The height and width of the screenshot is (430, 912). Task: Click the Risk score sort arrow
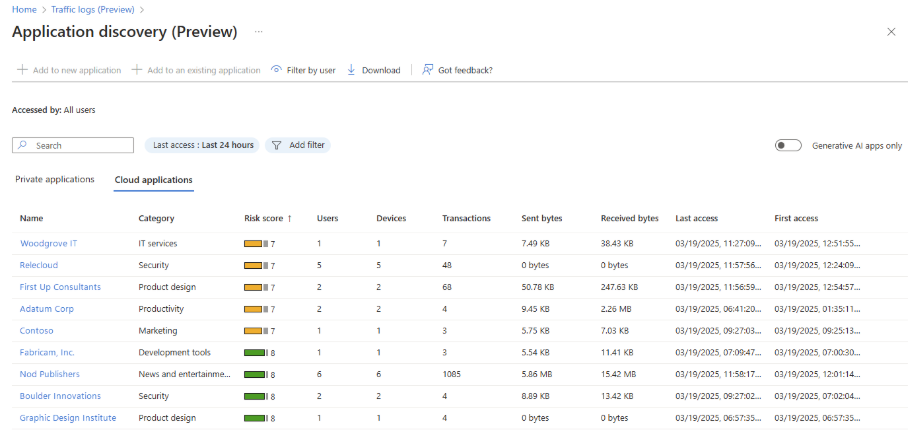point(289,218)
